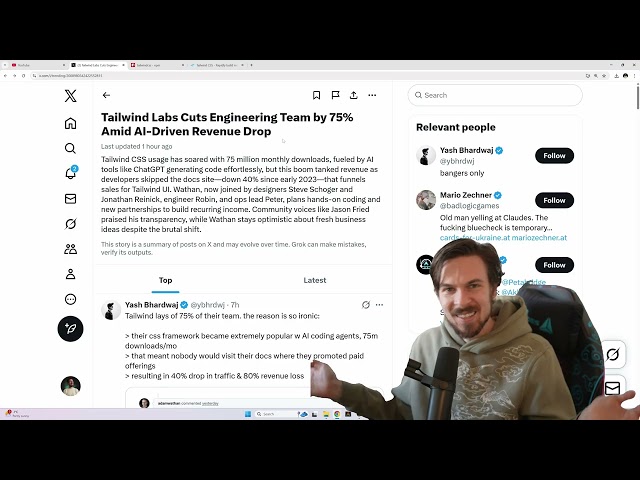Click the page vertical scrollbar

coord(637,96)
